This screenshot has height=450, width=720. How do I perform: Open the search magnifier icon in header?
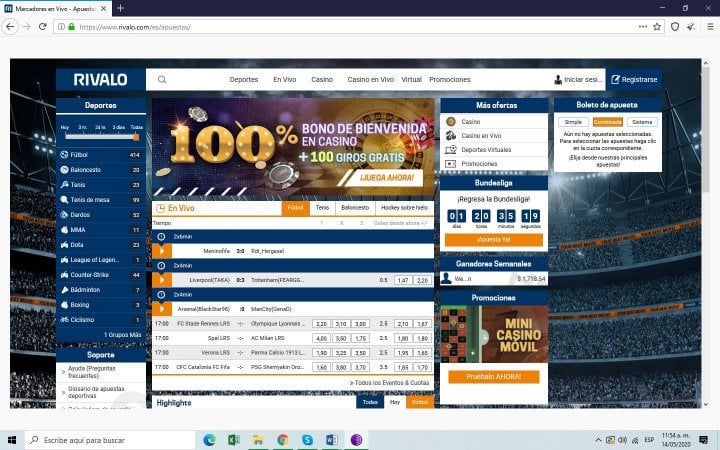pos(162,79)
